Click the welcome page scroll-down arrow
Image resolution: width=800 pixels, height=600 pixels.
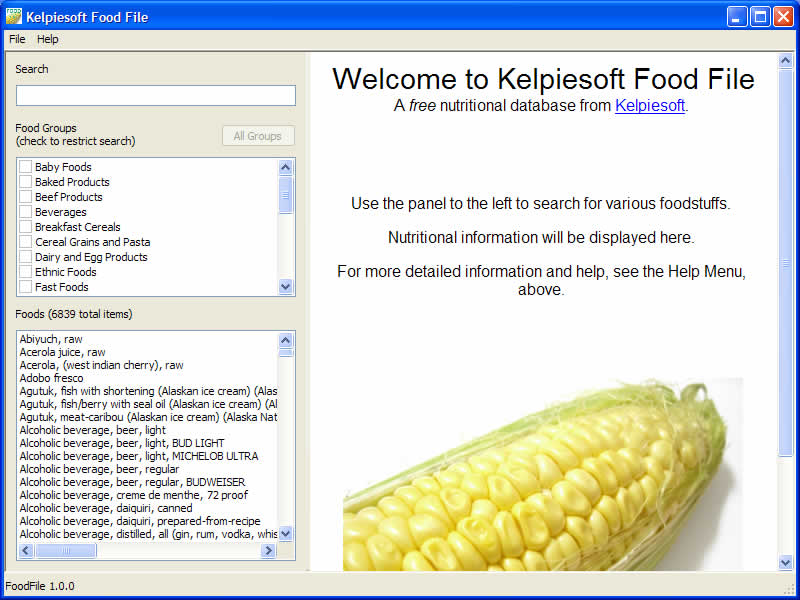coord(786,563)
